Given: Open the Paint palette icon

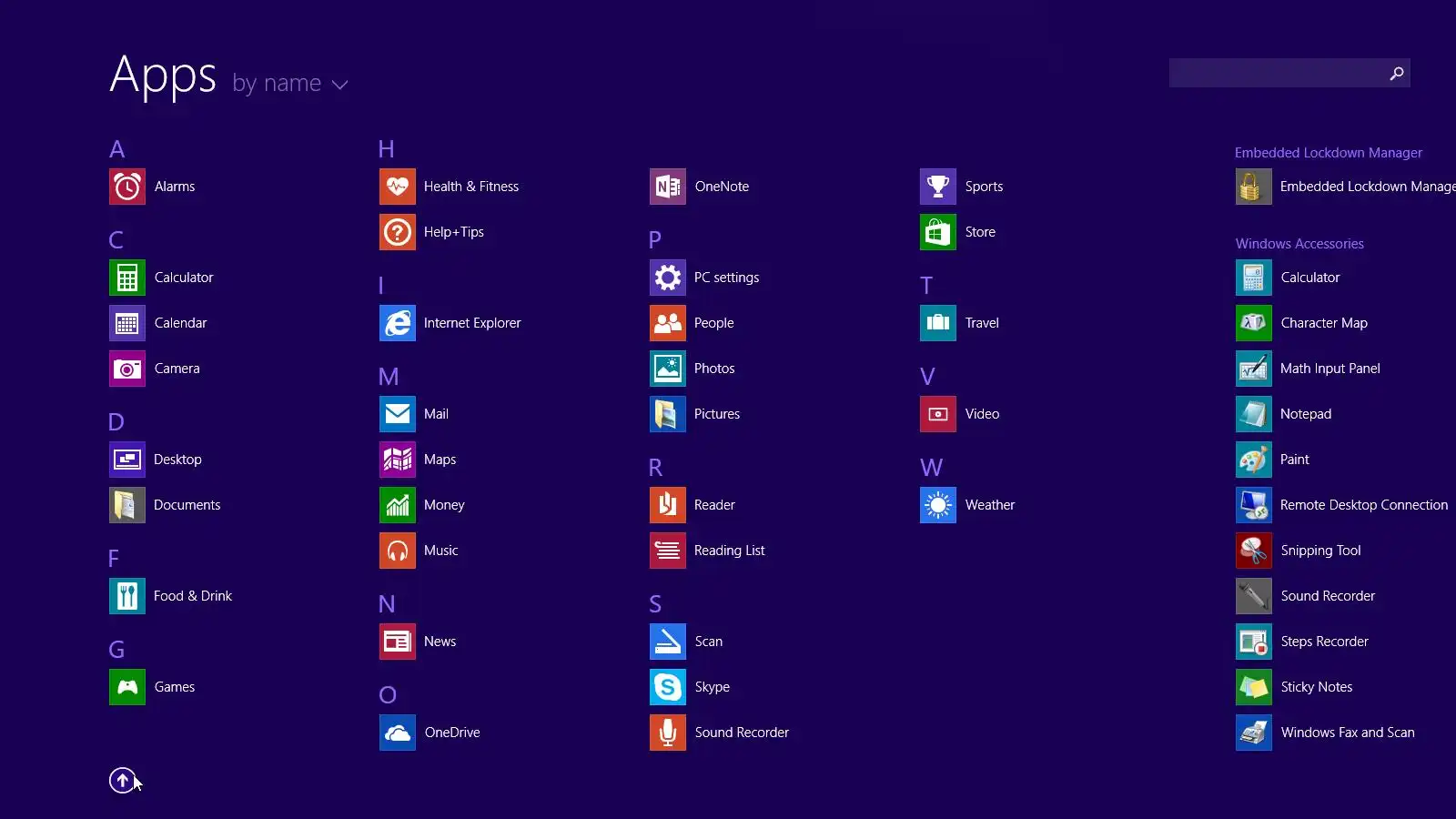Looking at the screenshot, I should pyautogui.click(x=1254, y=460).
